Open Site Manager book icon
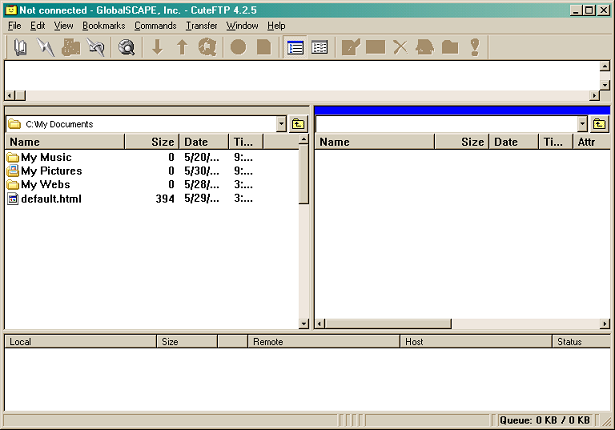 [x=21, y=47]
